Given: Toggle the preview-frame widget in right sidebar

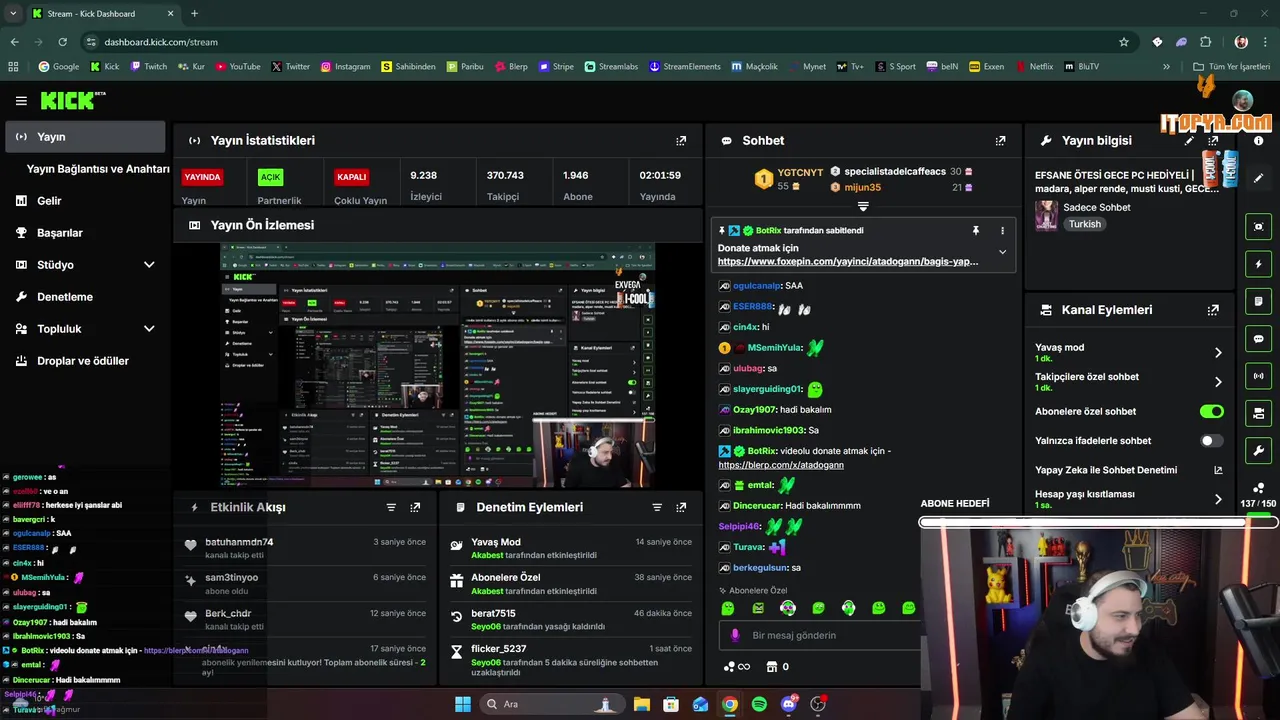Looking at the screenshot, I should pos(1258,227).
